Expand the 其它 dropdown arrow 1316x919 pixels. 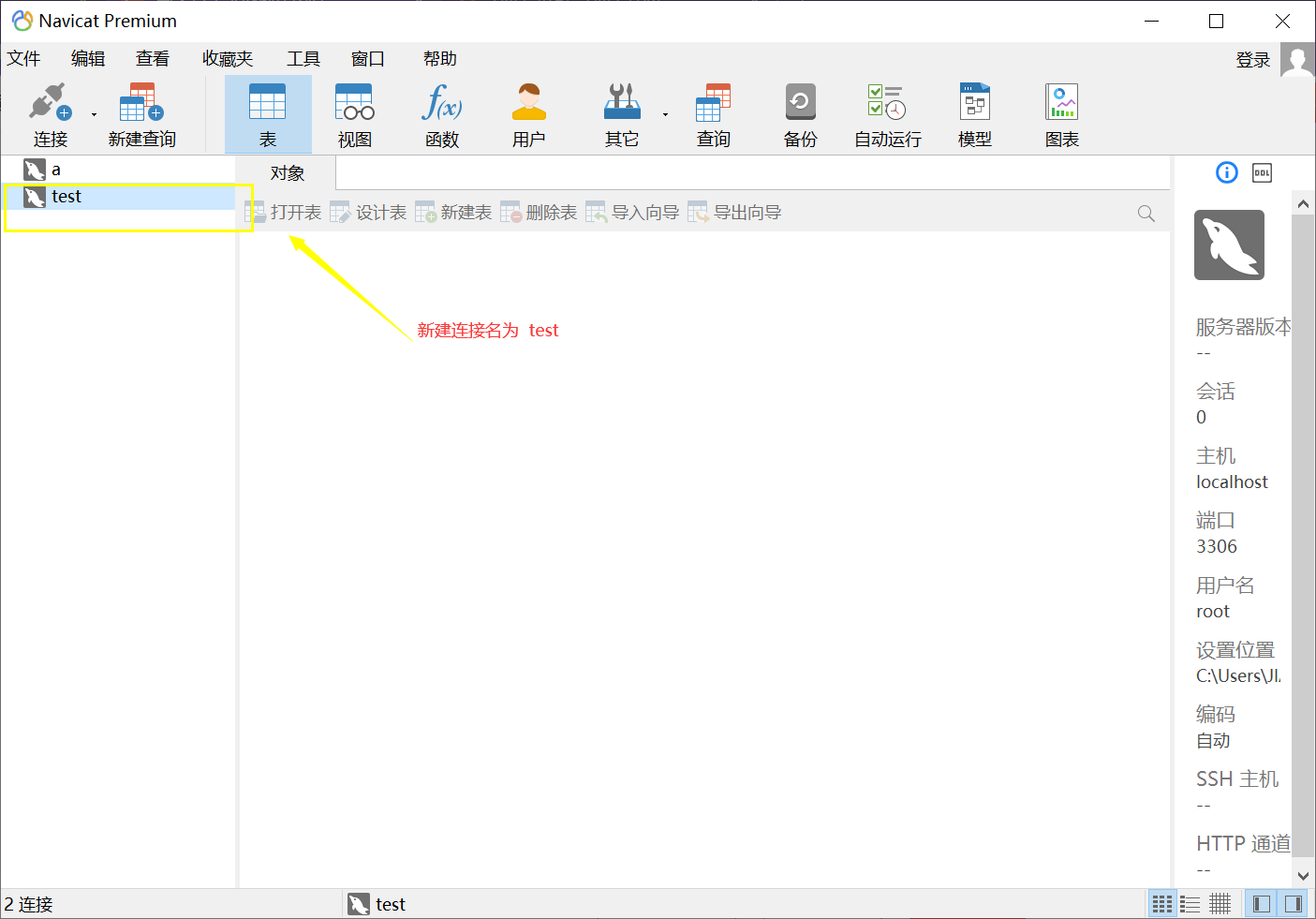pyautogui.click(x=666, y=115)
